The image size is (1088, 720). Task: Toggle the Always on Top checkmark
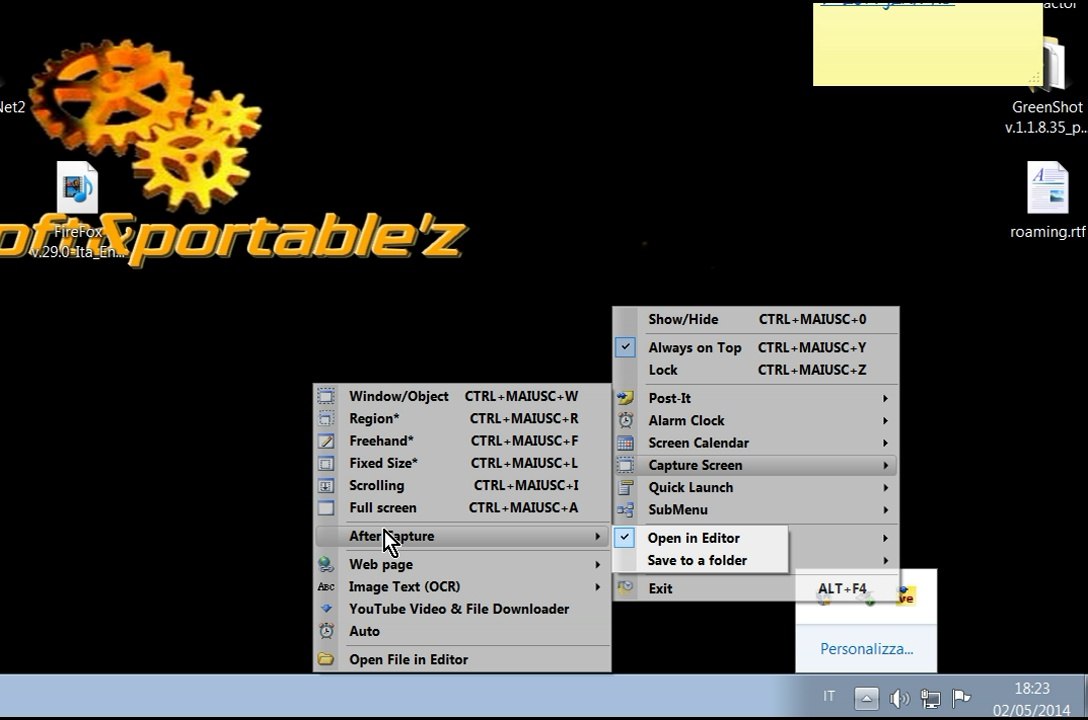coord(625,347)
